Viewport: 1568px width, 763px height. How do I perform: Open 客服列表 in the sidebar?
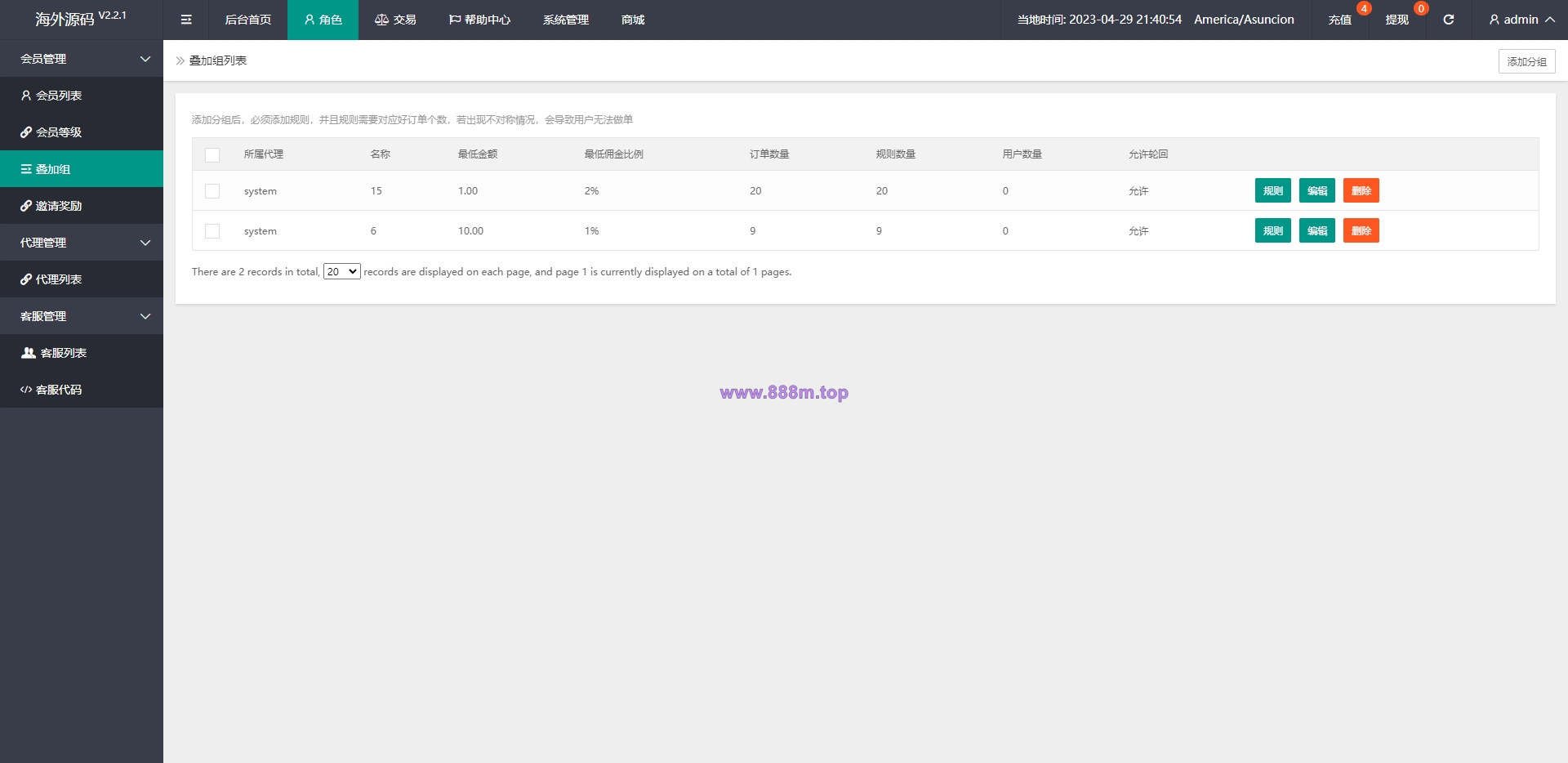pos(82,353)
